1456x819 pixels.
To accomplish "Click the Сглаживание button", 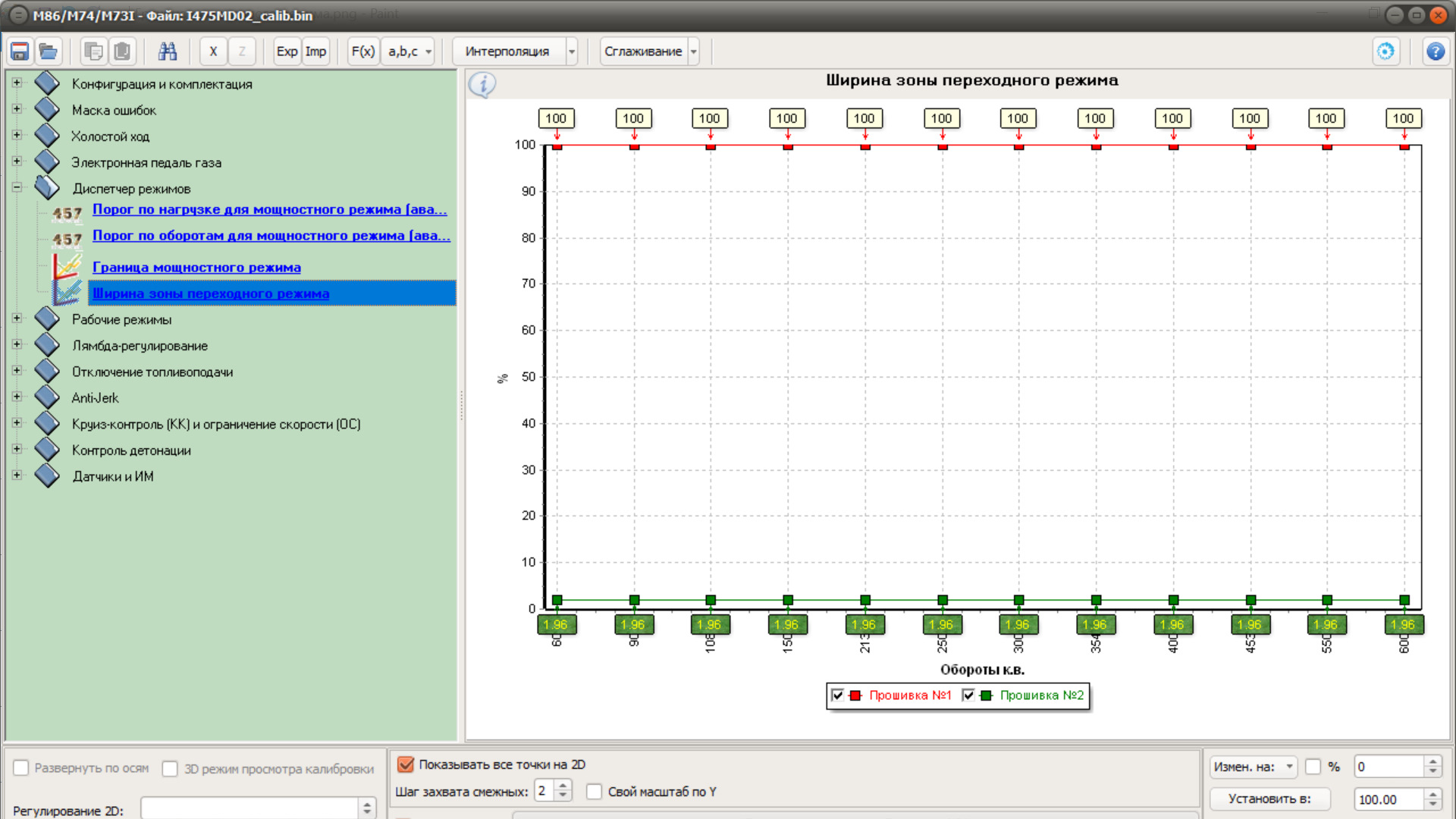I will tap(644, 52).
